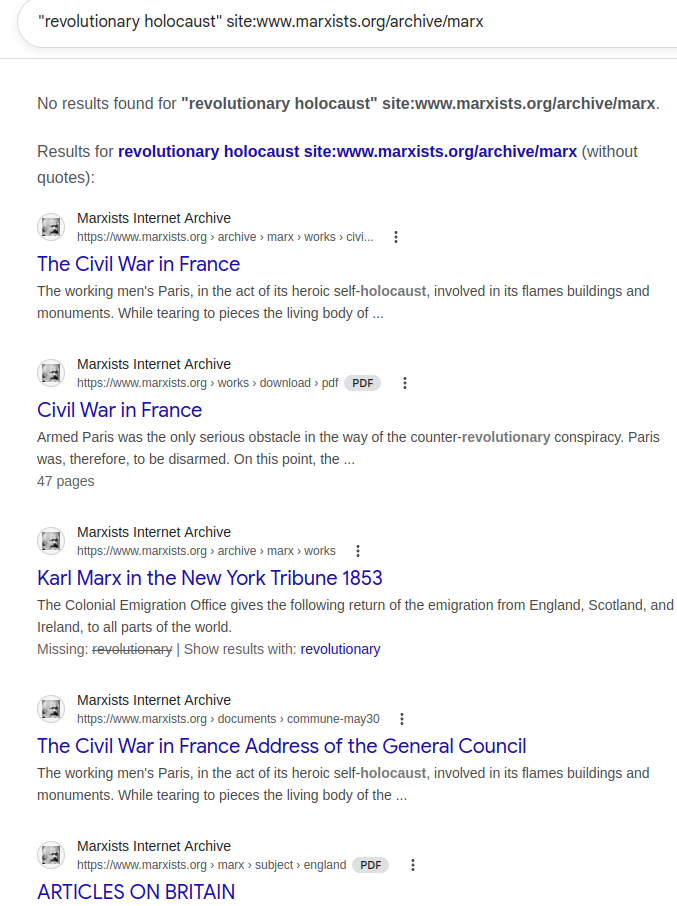This screenshot has width=677, height=906.
Task: Open three-dot menu for commune-may30 result
Action: 402,719
